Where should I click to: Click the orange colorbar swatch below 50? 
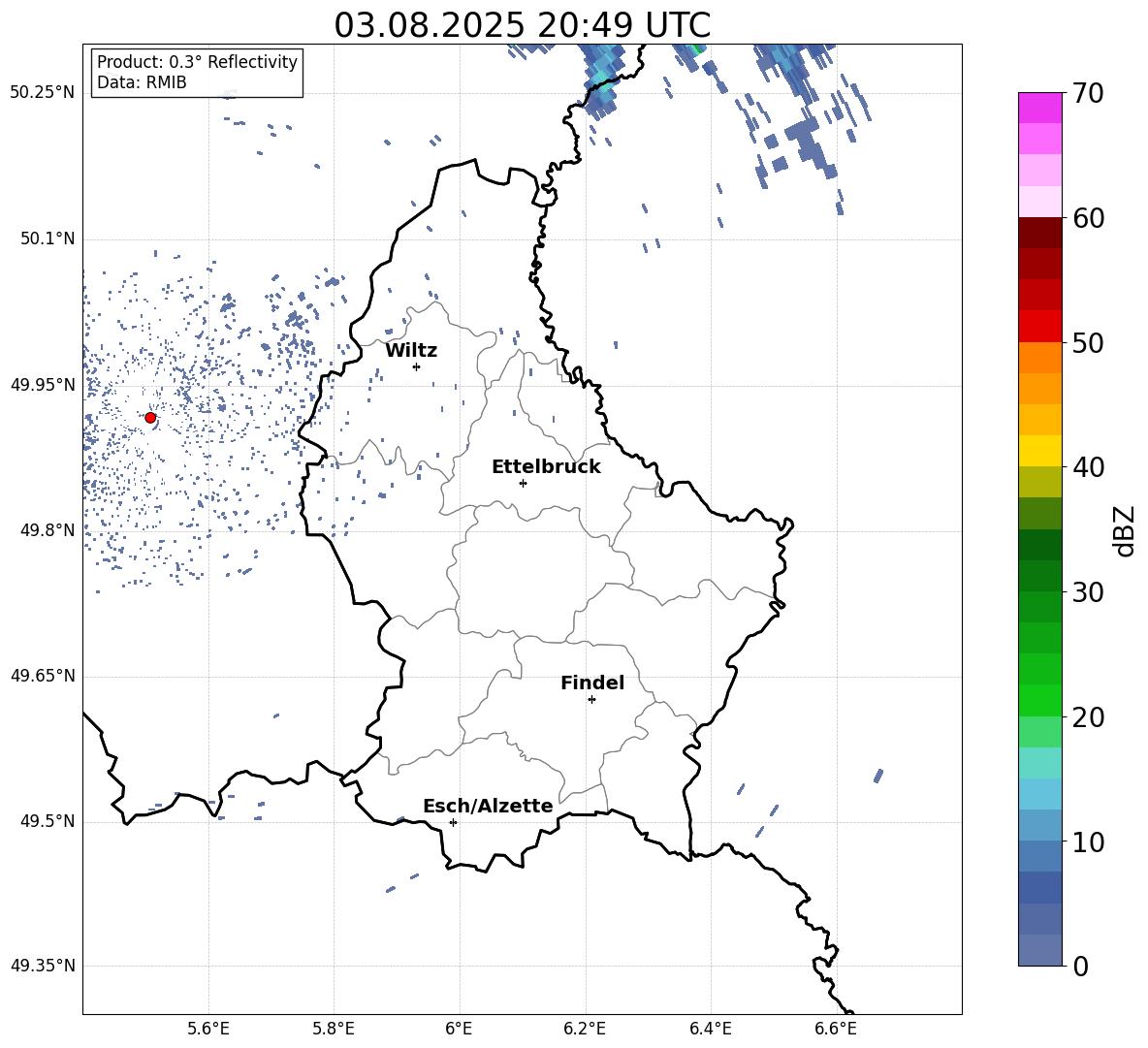(1039, 358)
